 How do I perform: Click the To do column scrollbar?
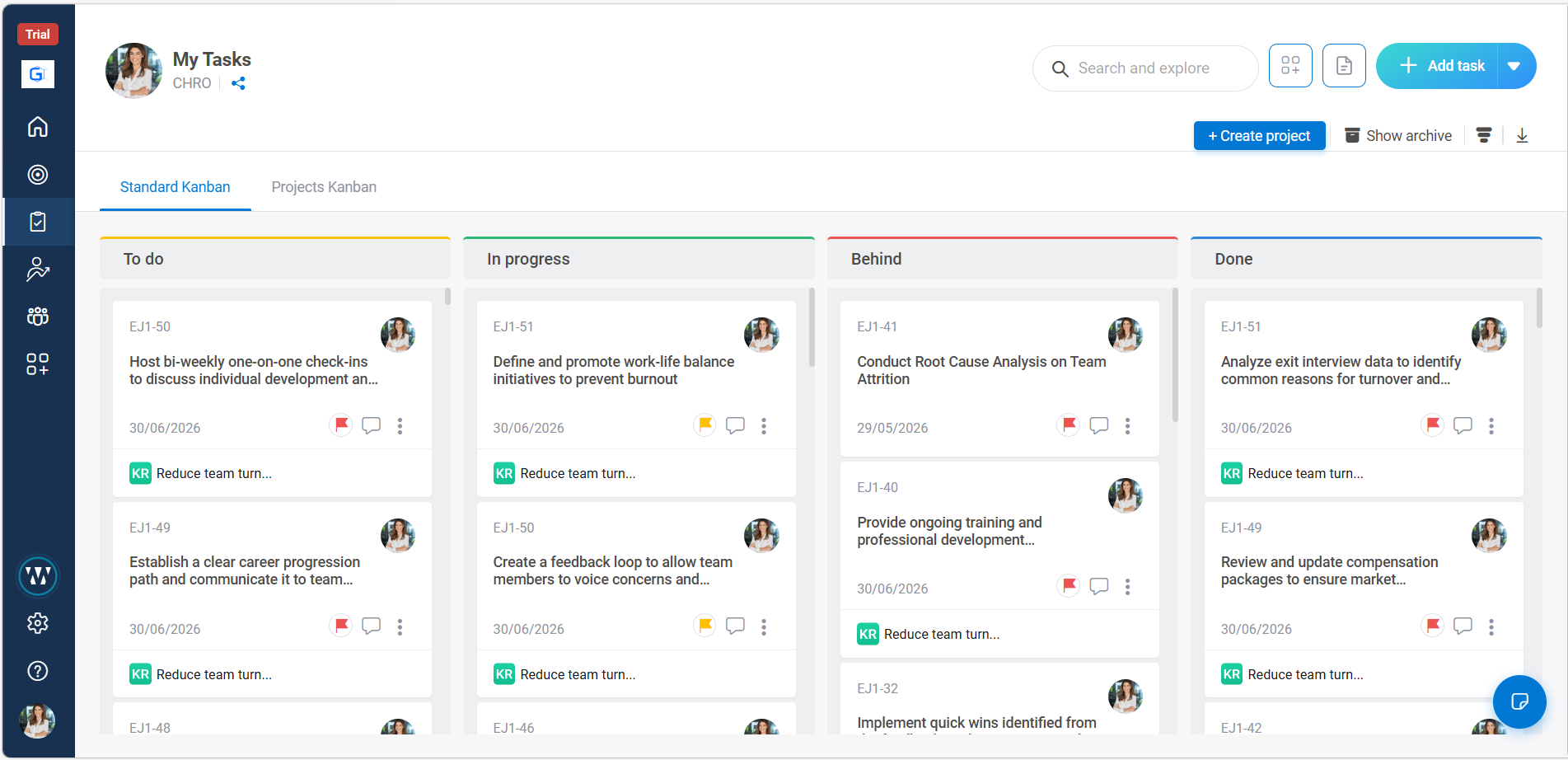[x=447, y=297]
